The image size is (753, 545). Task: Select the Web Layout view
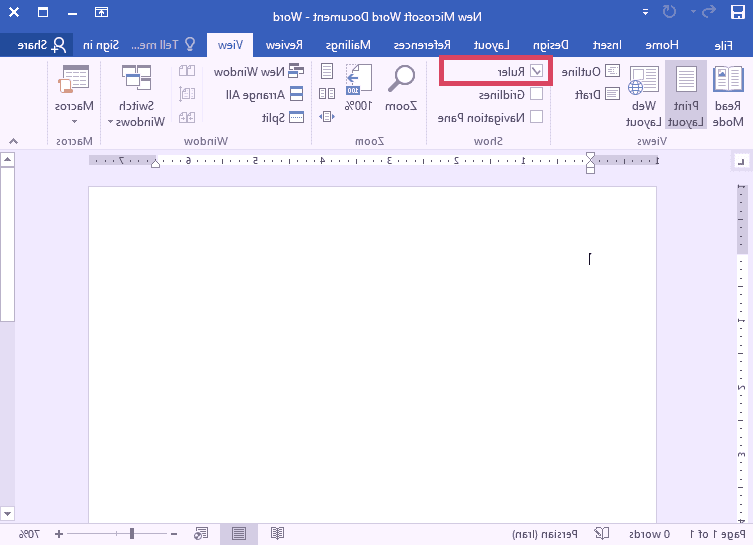(643, 96)
